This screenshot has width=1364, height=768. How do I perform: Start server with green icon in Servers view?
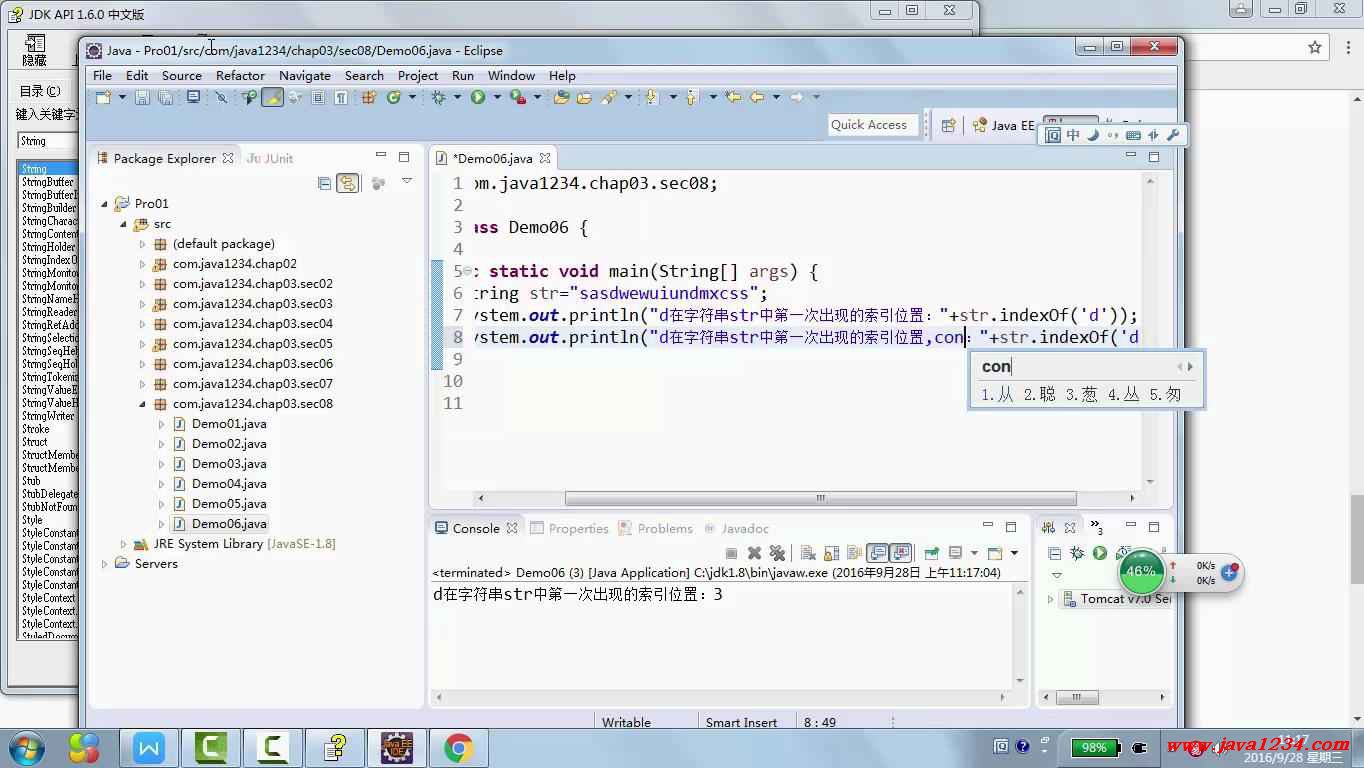point(1100,553)
